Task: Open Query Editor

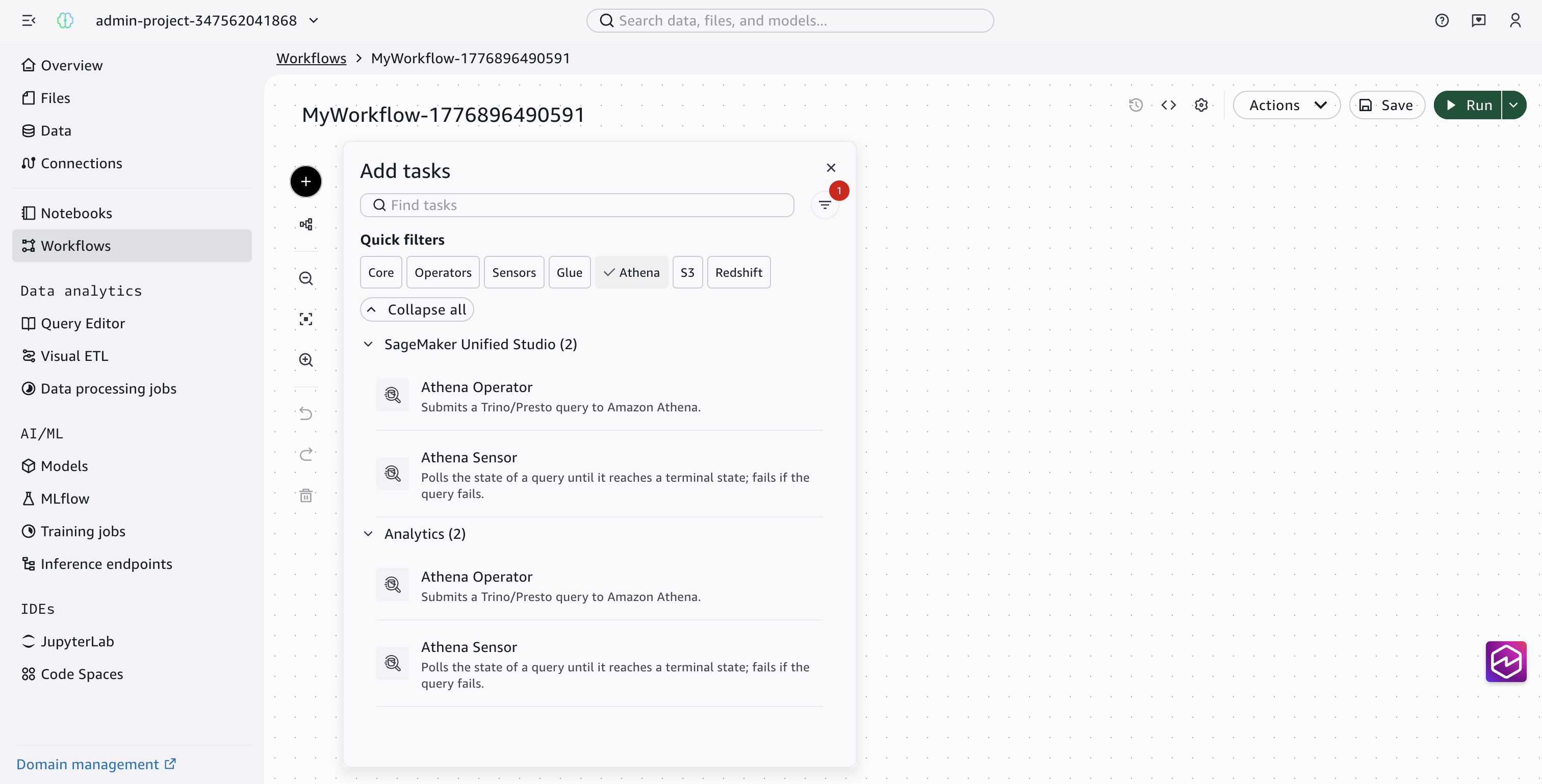Action: [x=132, y=323]
